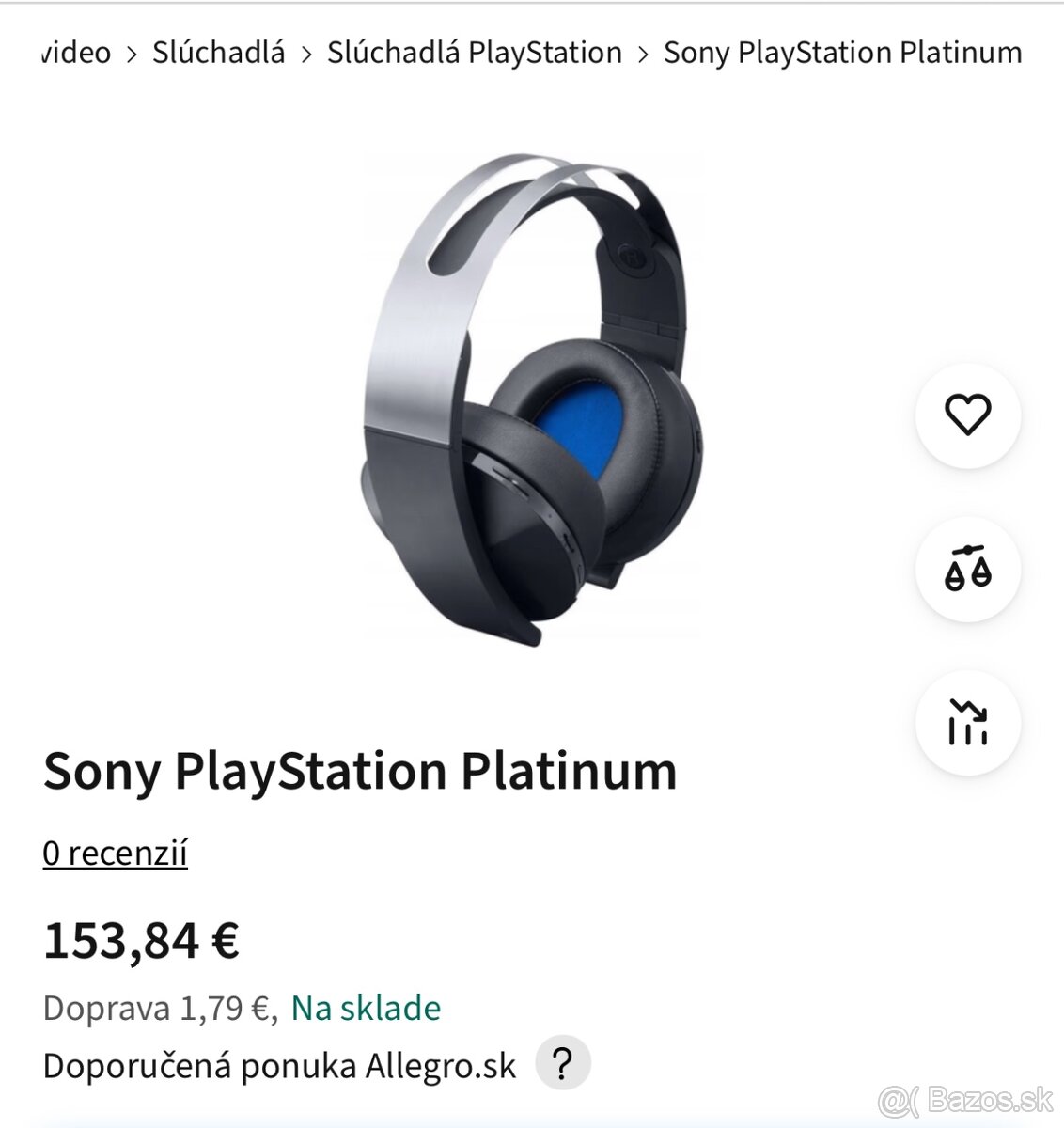Click the Na sklade availability label

click(x=366, y=1007)
